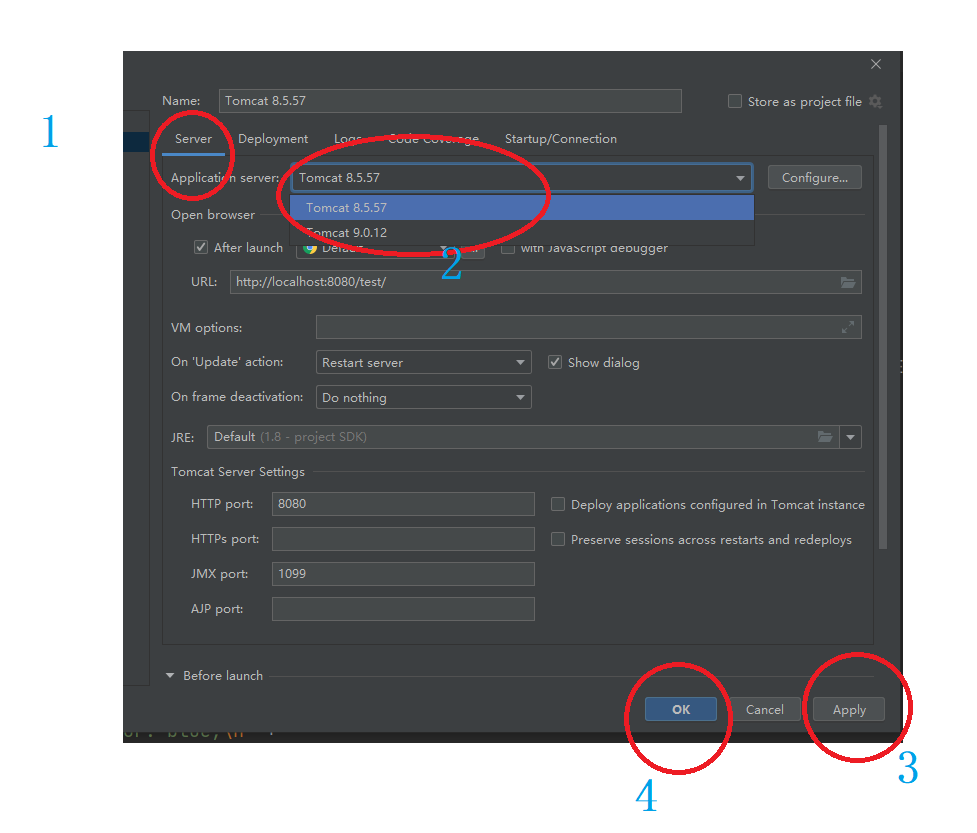Click the folder icon in the URL field

tap(848, 282)
